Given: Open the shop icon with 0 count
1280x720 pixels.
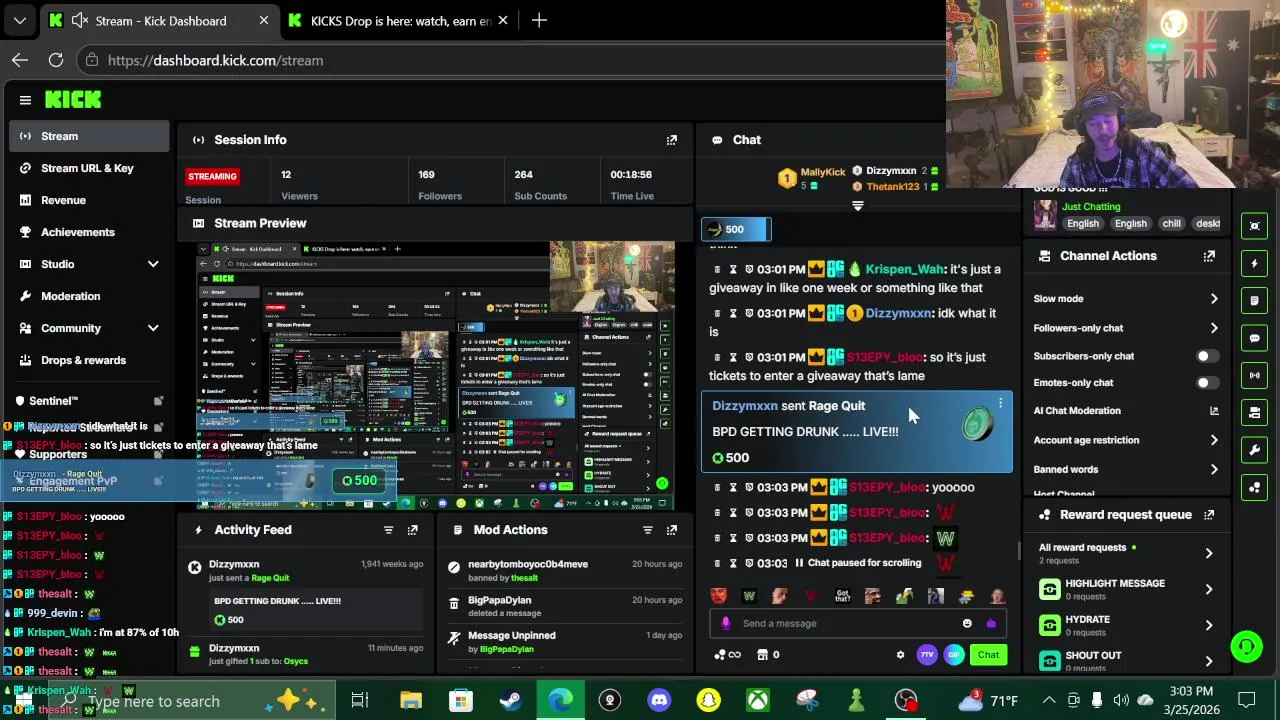Looking at the screenshot, I should click(x=769, y=655).
